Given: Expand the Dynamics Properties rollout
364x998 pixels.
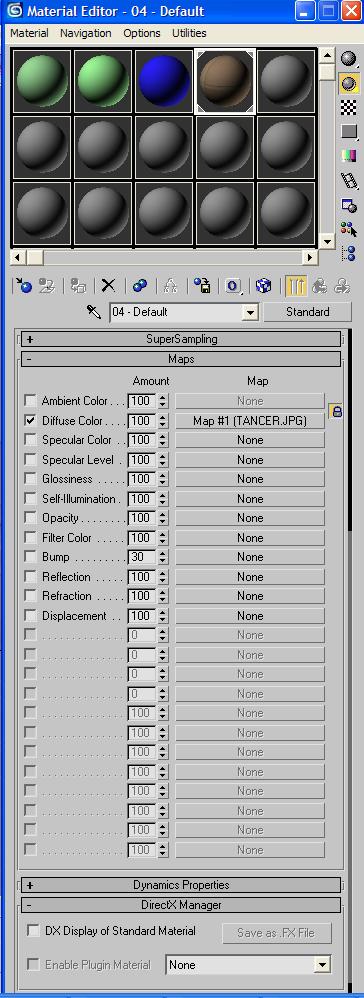Looking at the screenshot, I should (181, 885).
